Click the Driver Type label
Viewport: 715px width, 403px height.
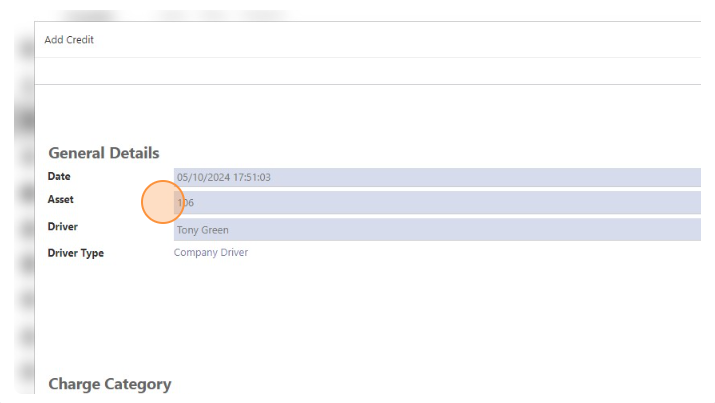pos(76,253)
